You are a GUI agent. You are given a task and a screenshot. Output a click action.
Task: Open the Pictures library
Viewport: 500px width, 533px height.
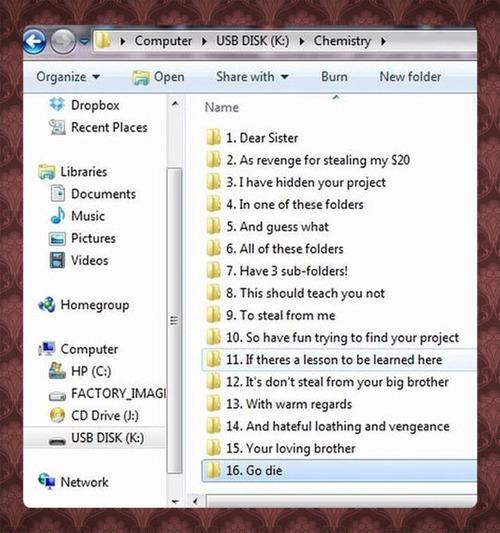coord(83,238)
